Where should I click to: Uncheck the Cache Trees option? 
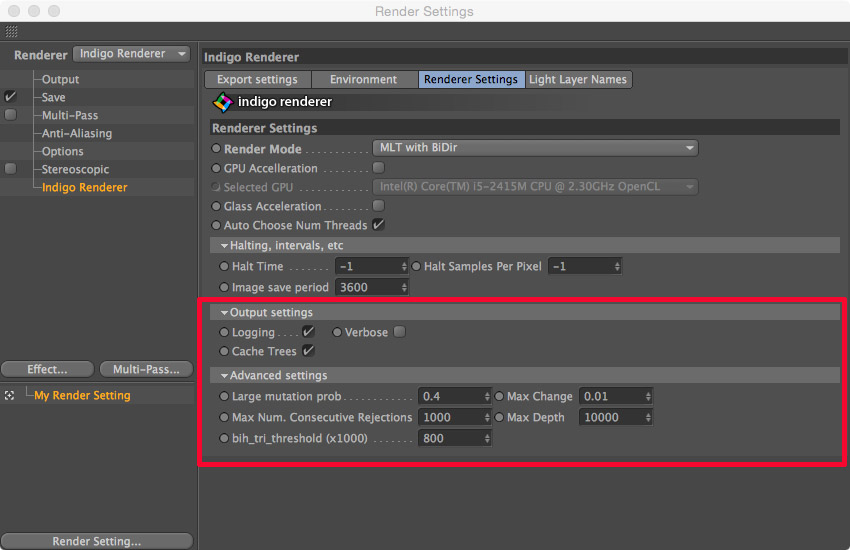(x=308, y=351)
